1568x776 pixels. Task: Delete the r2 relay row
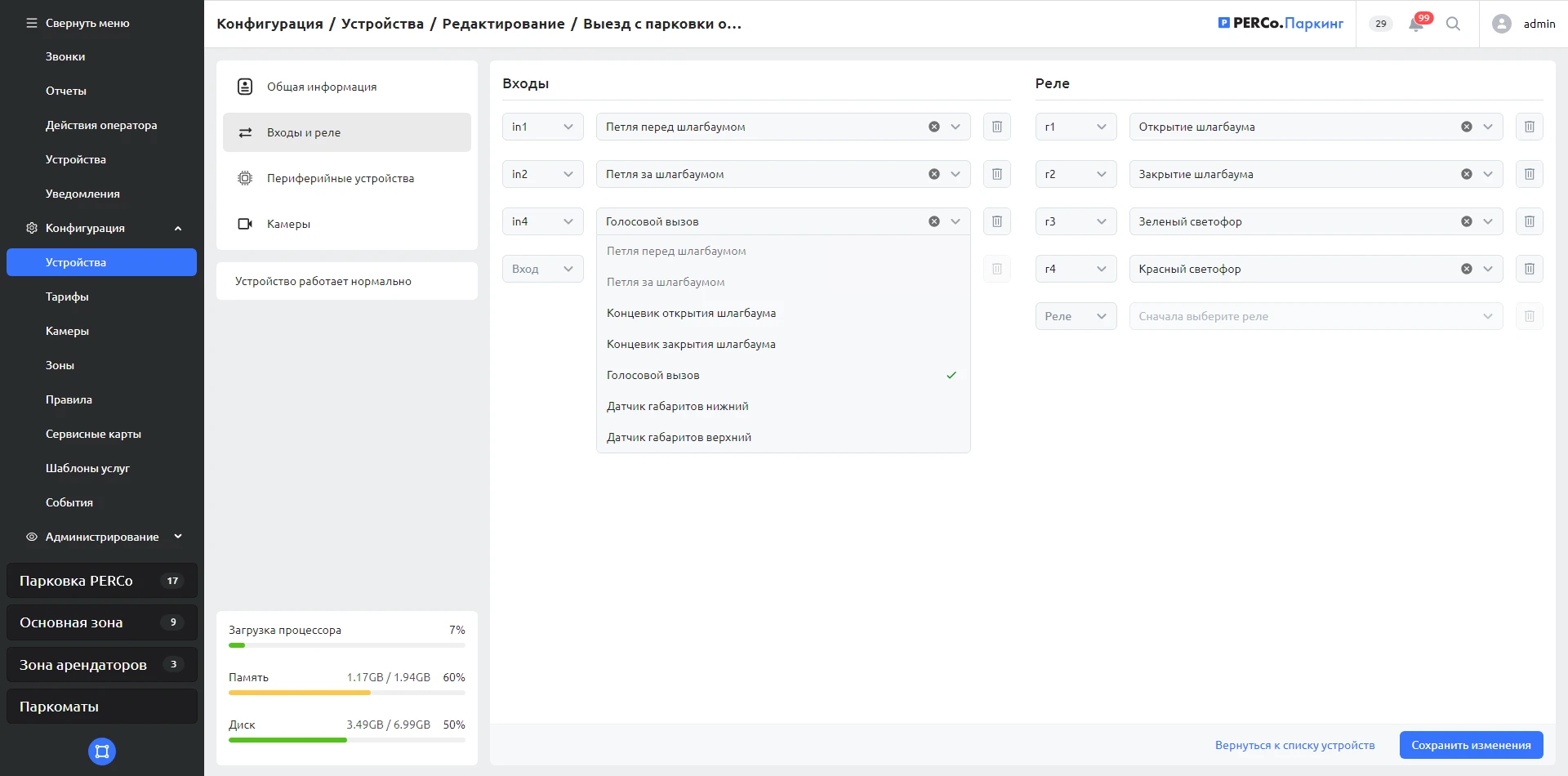(1529, 174)
